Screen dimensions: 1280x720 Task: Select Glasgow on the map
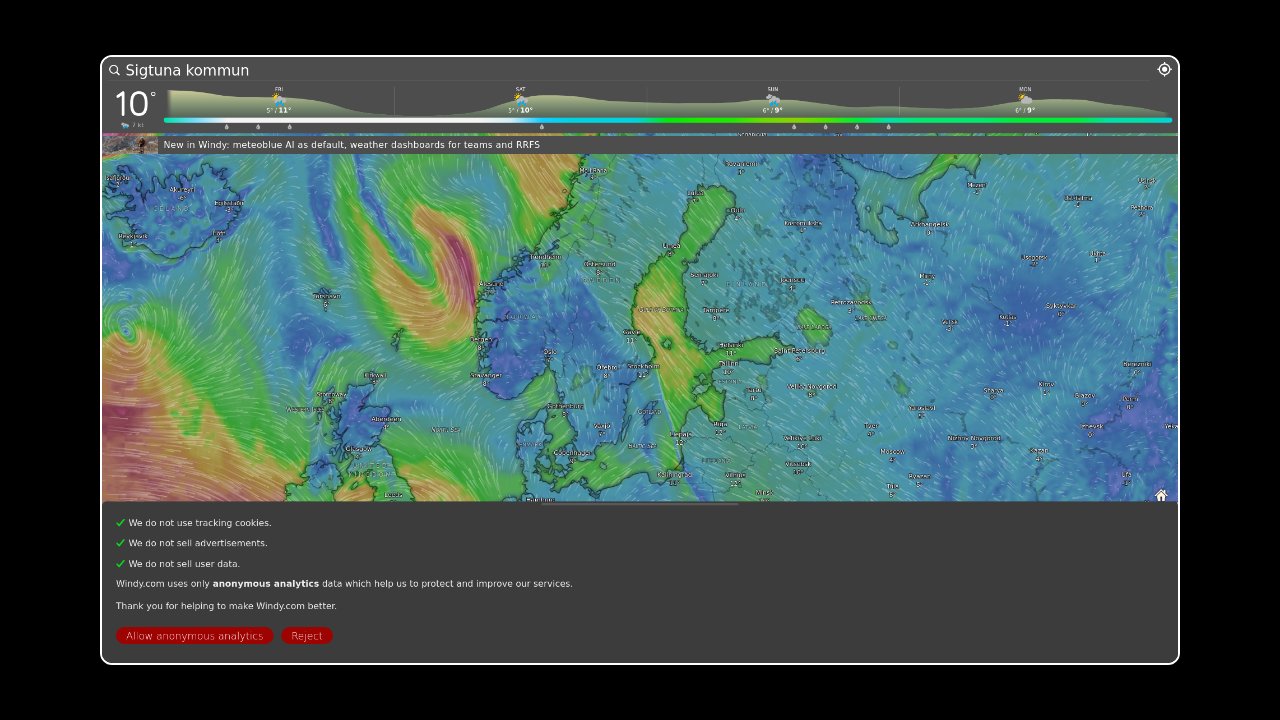click(357, 449)
